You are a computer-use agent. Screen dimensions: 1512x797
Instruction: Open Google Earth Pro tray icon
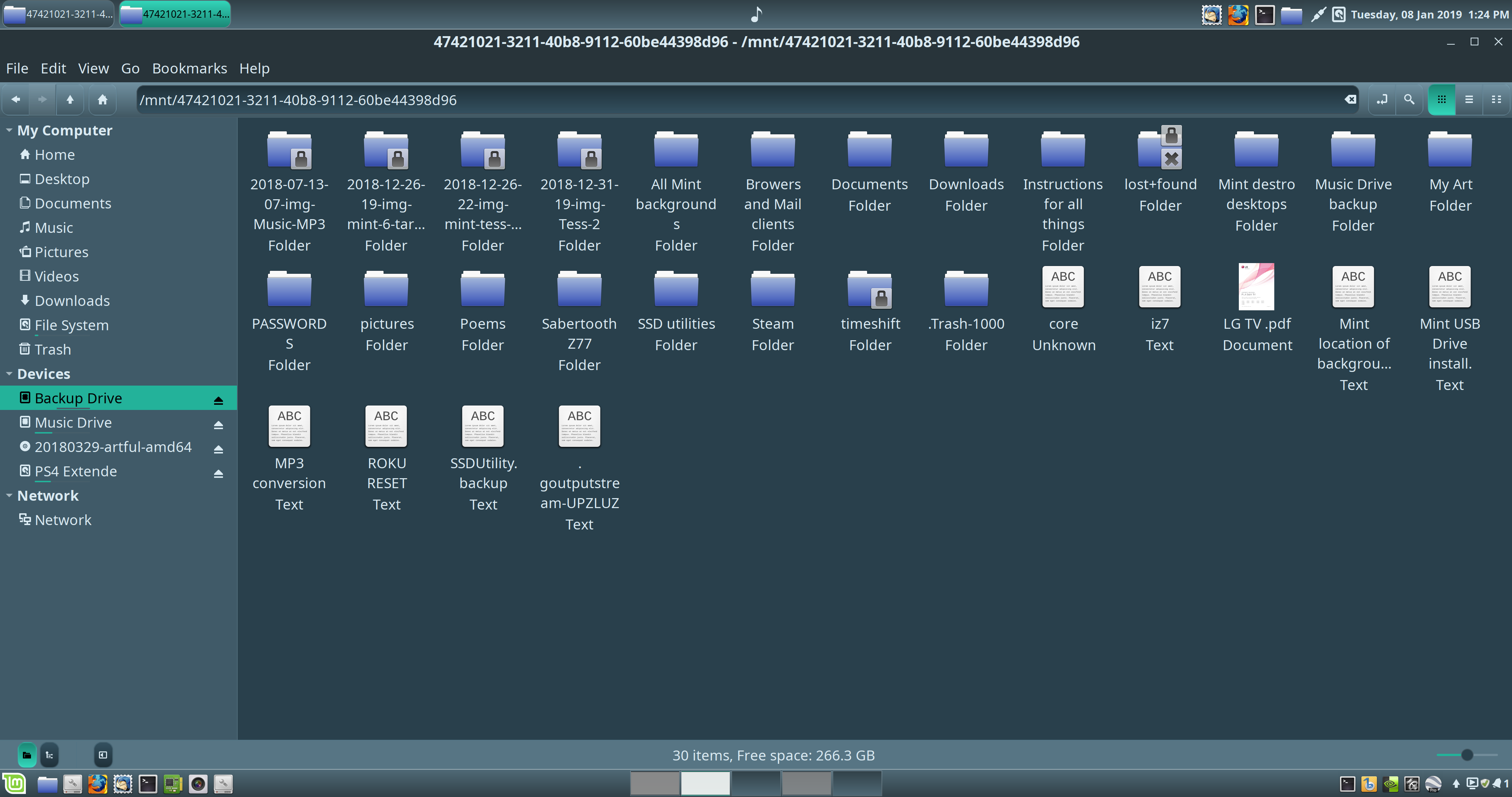[x=1433, y=783]
